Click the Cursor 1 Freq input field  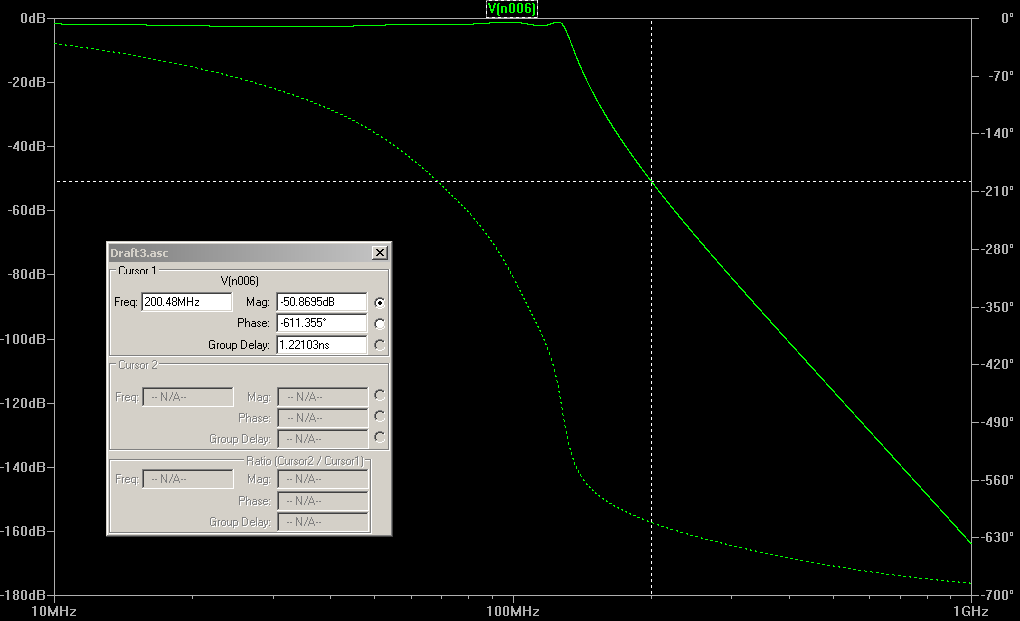[187, 302]
